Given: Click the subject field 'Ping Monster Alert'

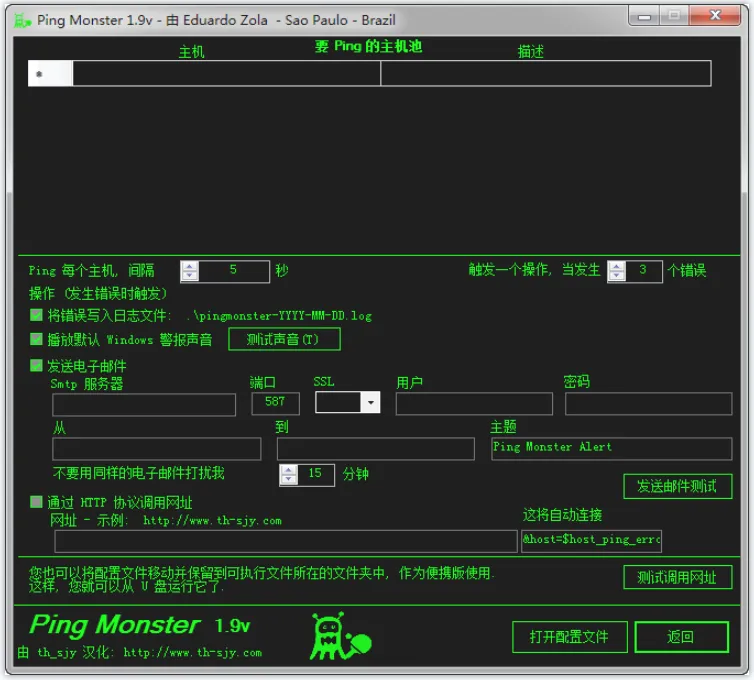Looking at the screenshot, I should point(612,449).
